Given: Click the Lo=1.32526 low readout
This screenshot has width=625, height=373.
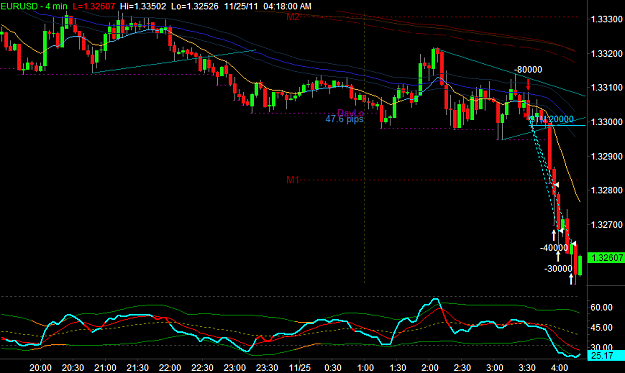Looking at the screenshot, I should (195, 6).
